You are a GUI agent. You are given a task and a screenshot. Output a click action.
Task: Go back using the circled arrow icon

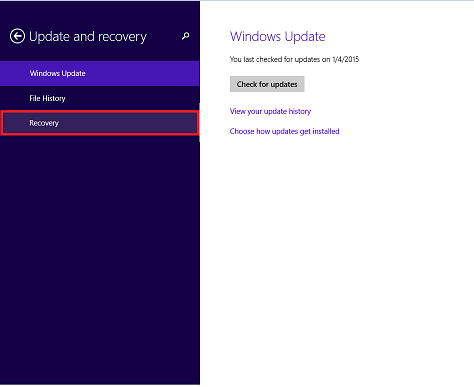point(17,36)
